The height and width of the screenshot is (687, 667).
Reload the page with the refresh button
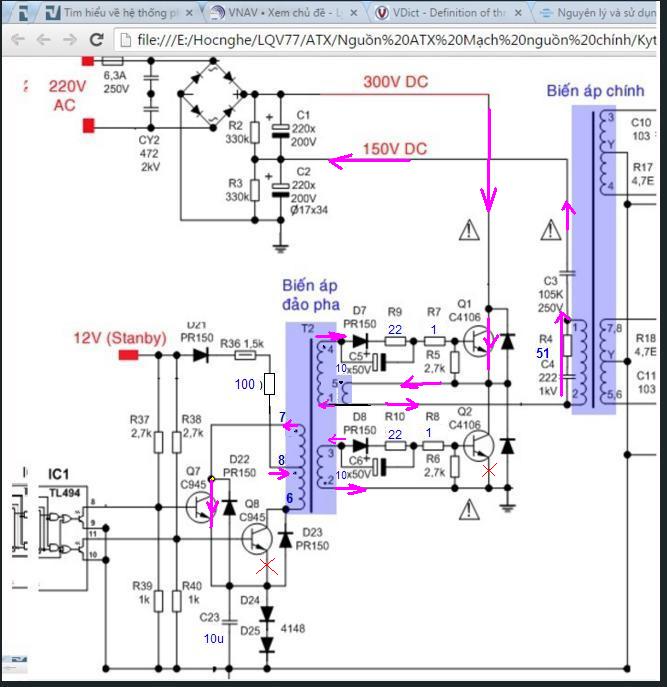(96, 40)
